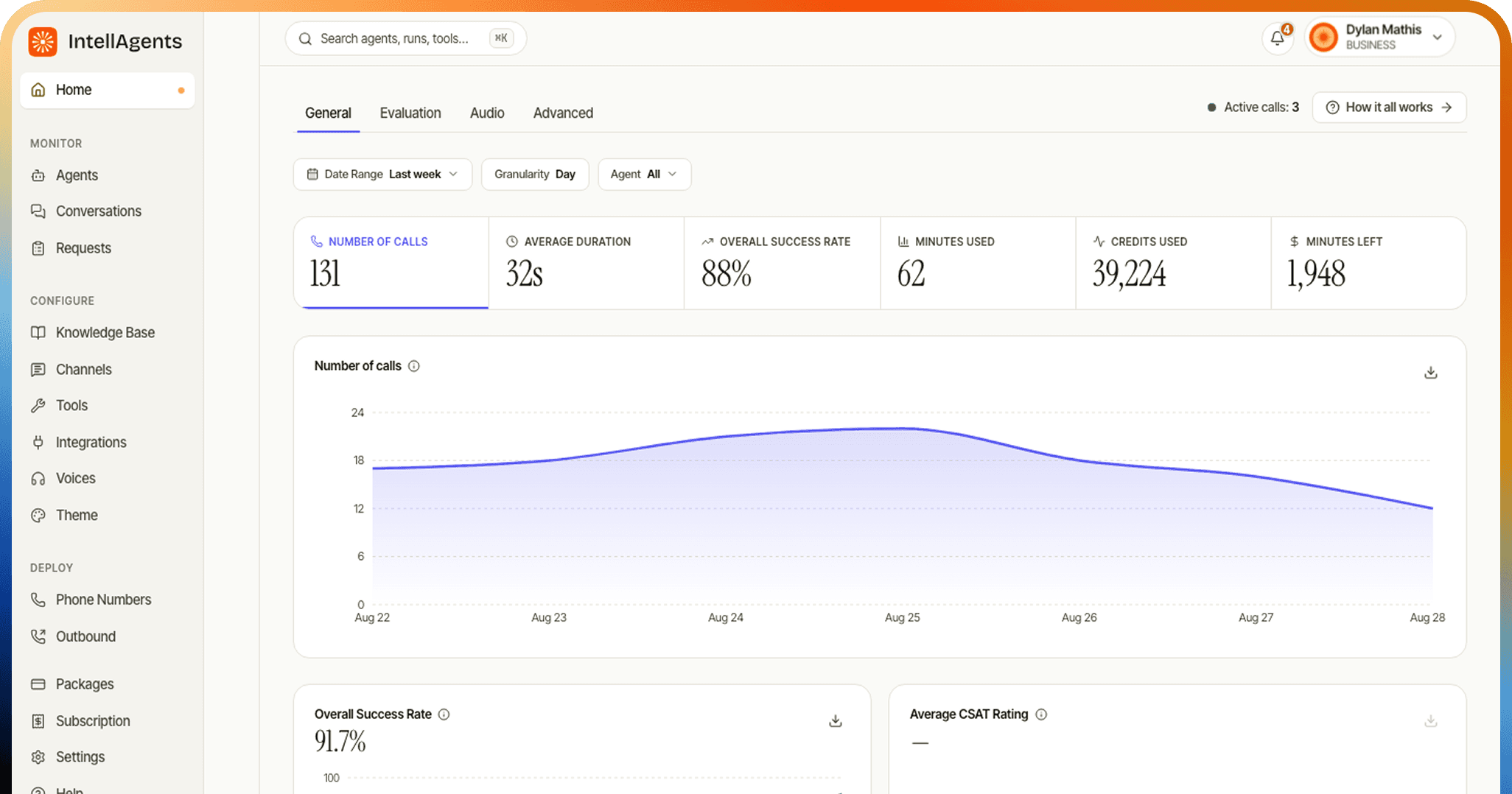Click the 91.7% success rate value
Screen dimensions: 1512x794
pyautogui.click(x=340, y=741)
